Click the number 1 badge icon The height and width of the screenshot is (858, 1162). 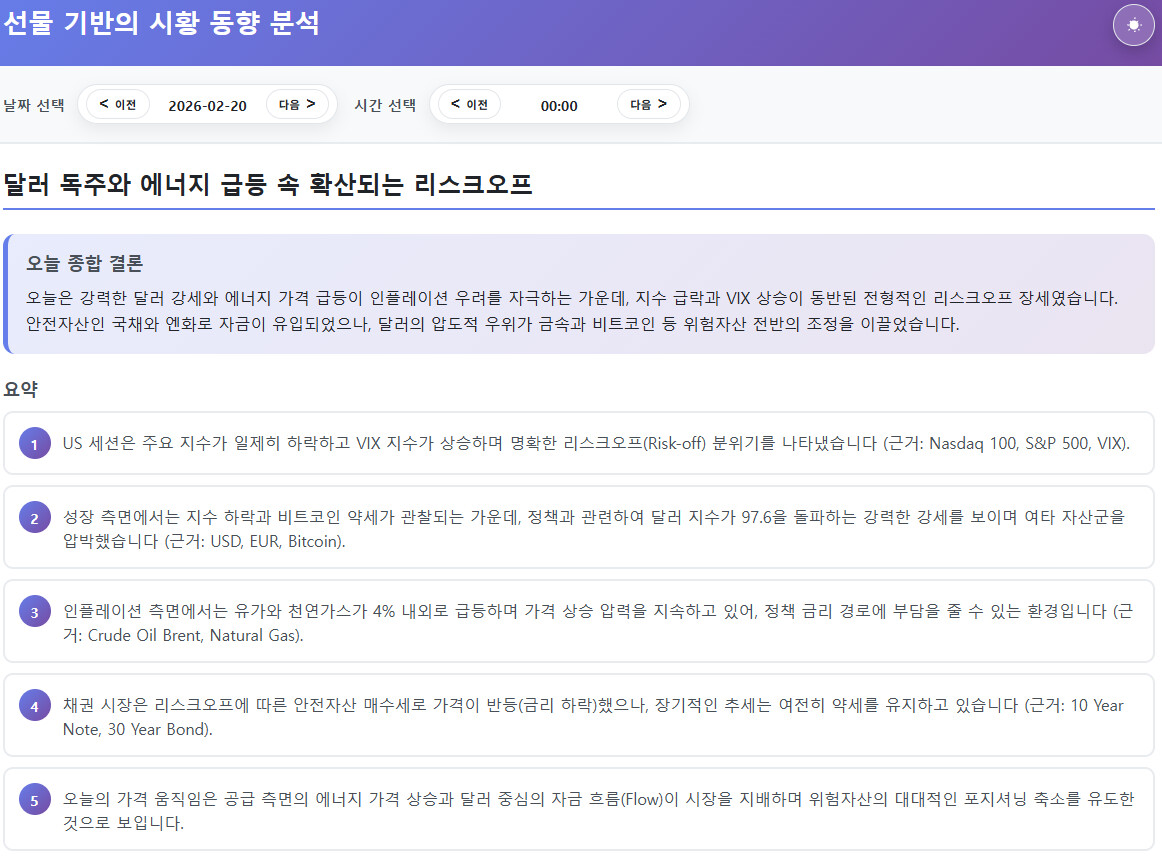pos(34,444)
